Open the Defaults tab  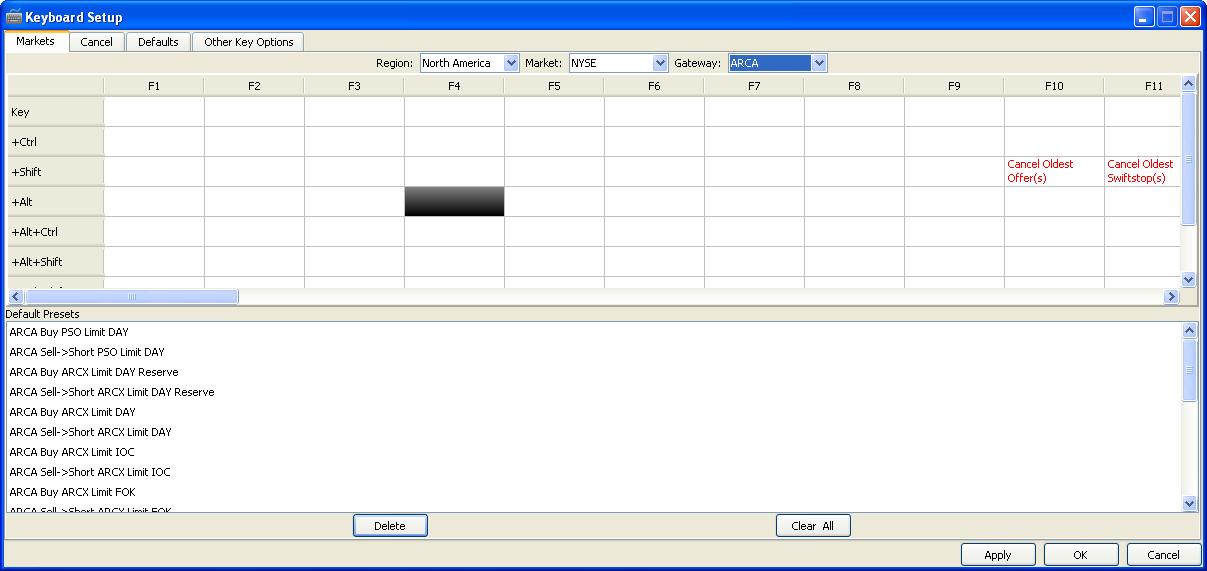[158, 42]
